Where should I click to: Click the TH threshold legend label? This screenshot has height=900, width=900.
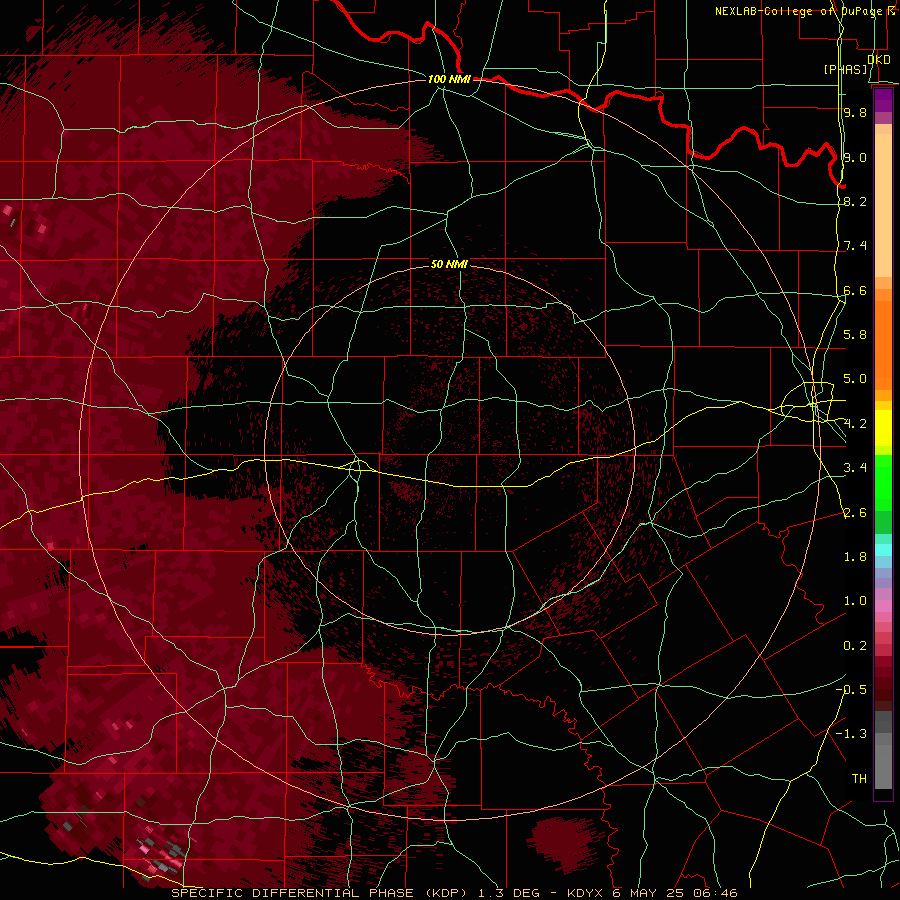[859, 779]
